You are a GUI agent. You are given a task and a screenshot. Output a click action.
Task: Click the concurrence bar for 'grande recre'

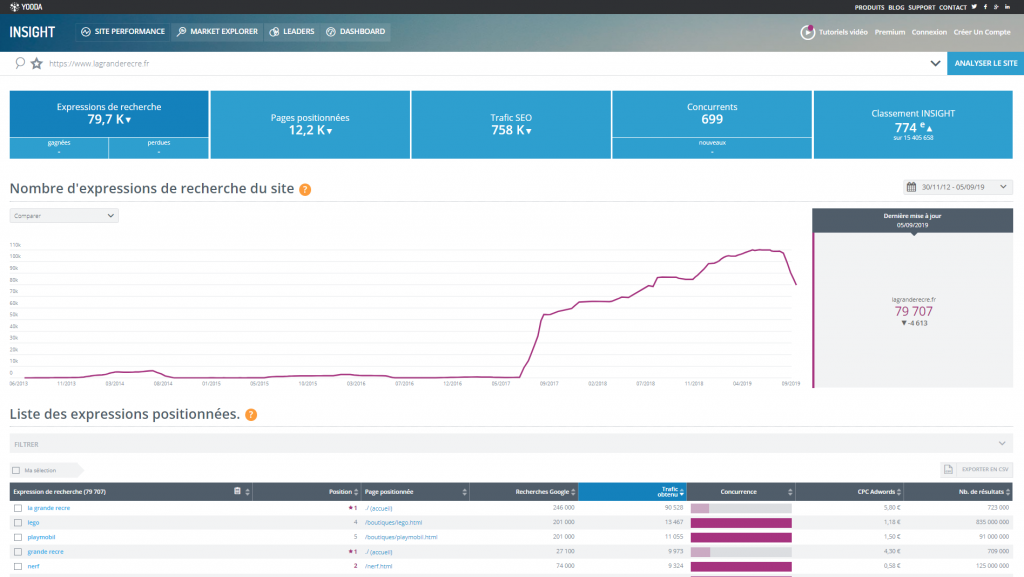click(741, 552)
